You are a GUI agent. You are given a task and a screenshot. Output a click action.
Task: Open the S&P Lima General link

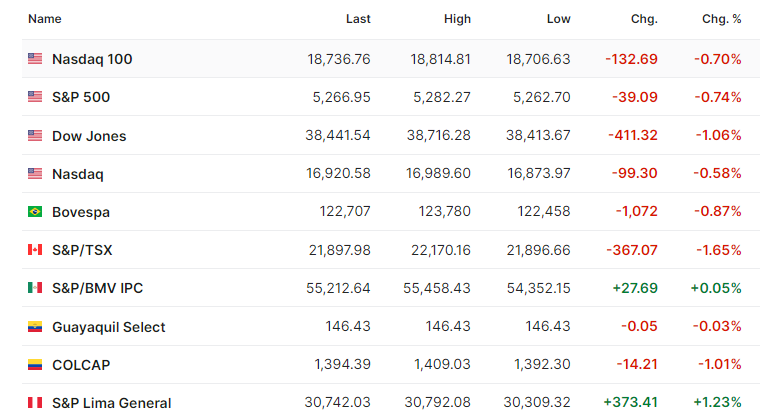[x=111, y=403]
